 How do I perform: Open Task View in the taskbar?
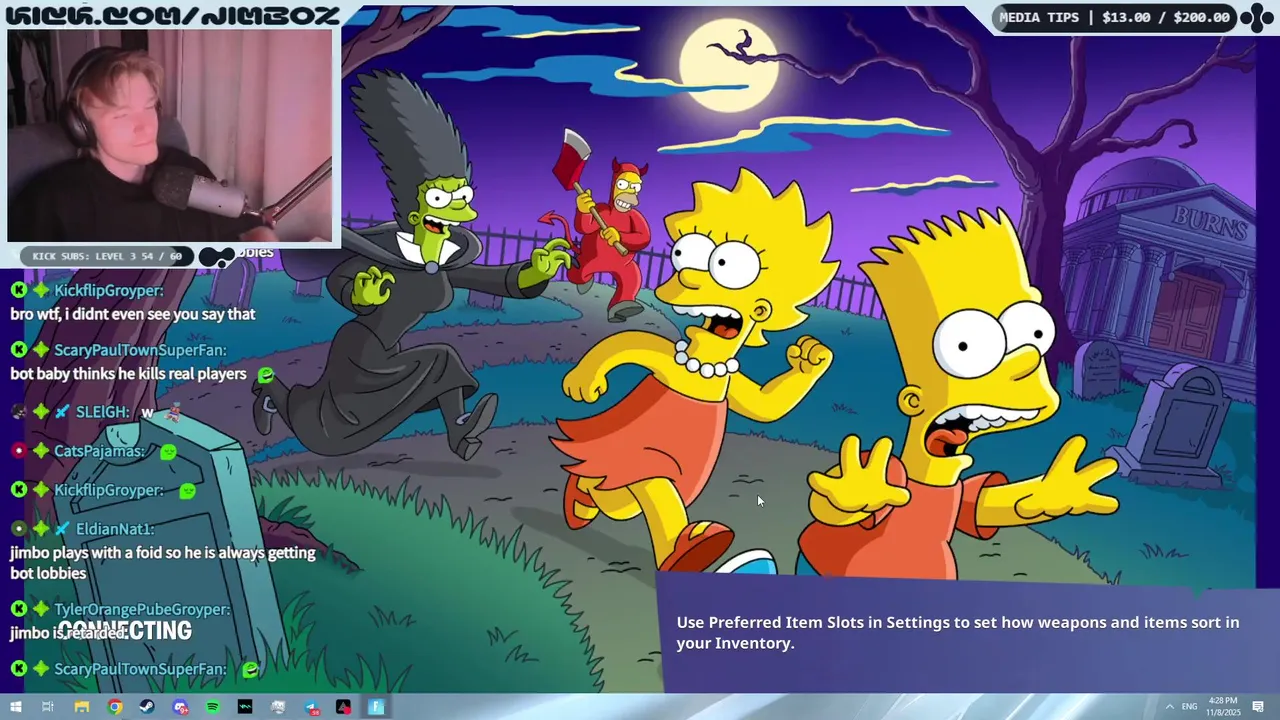click(48, 707)
